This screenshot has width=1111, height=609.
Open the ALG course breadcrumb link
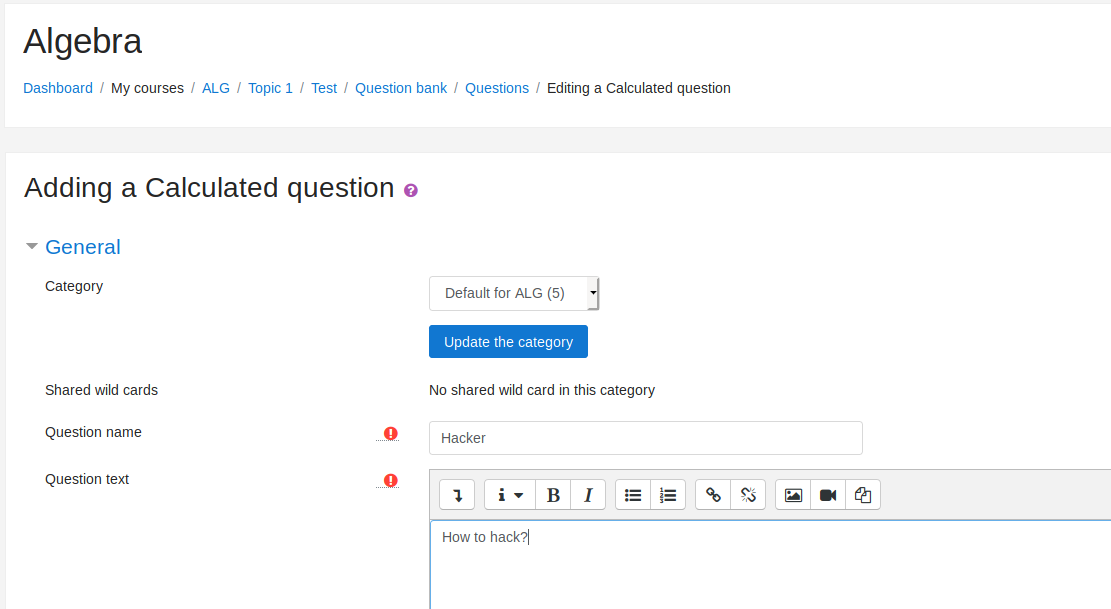(x=215, y=88)
